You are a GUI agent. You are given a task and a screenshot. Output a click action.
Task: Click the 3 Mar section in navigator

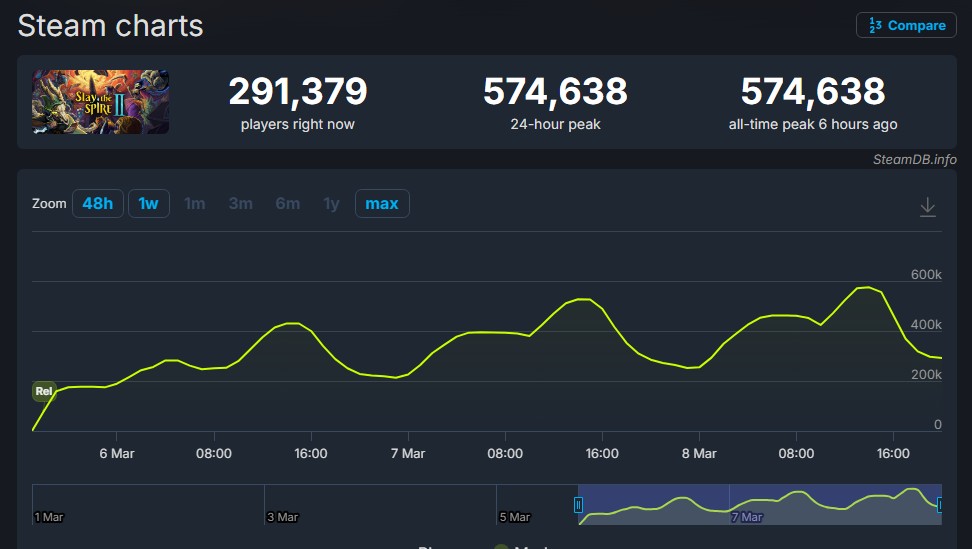pos(380,505)
